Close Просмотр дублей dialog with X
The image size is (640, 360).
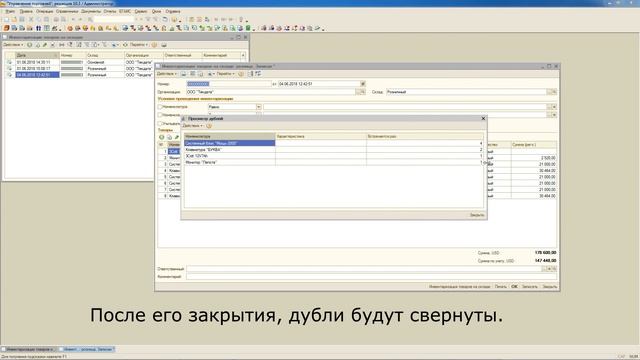pos(483,118)
